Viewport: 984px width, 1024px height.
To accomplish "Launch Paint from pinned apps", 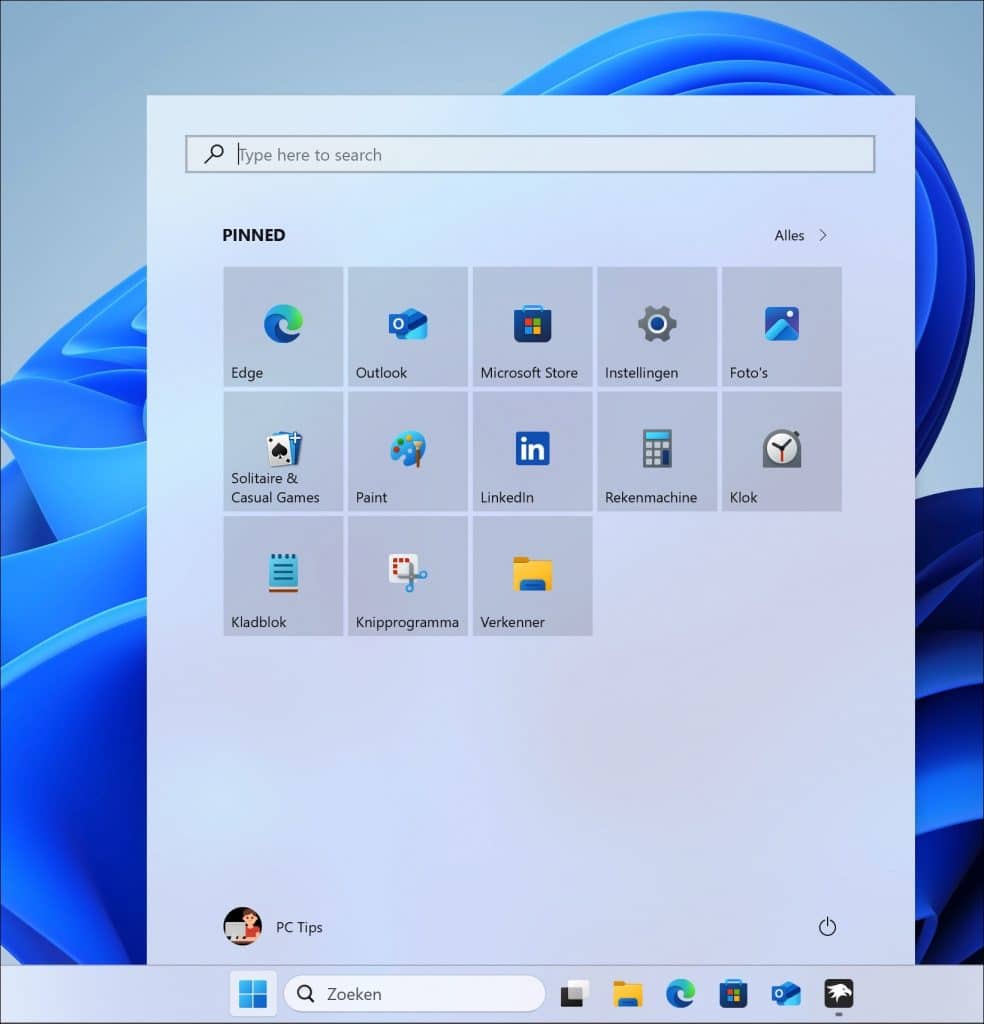I will coord(407,451).
